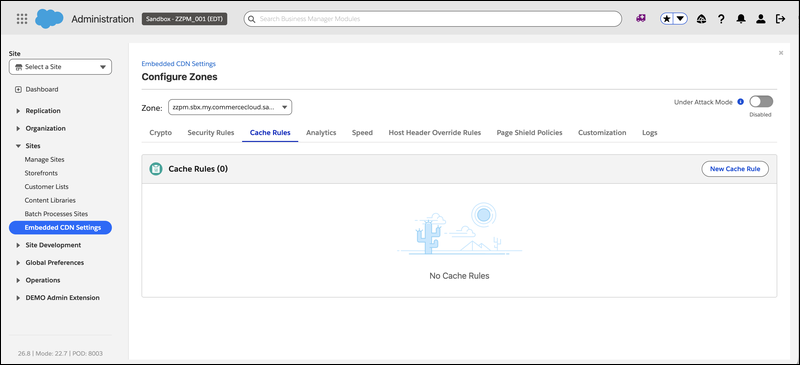This screenshot has width=800, height=365.
Task: Switch to the Speed tab
Action: (x=362, y=133)
